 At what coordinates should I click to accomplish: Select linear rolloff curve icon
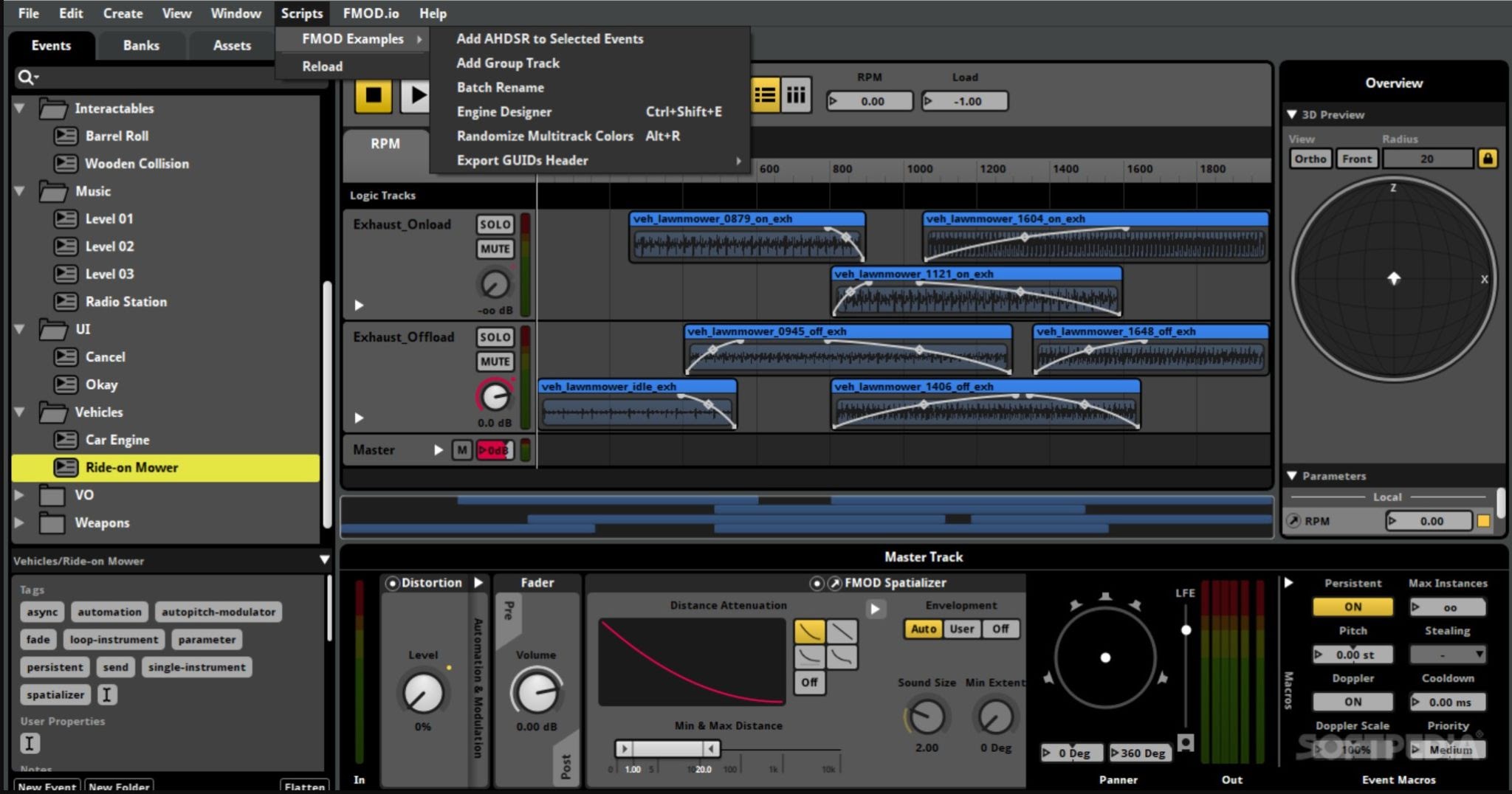click(842, 631)
